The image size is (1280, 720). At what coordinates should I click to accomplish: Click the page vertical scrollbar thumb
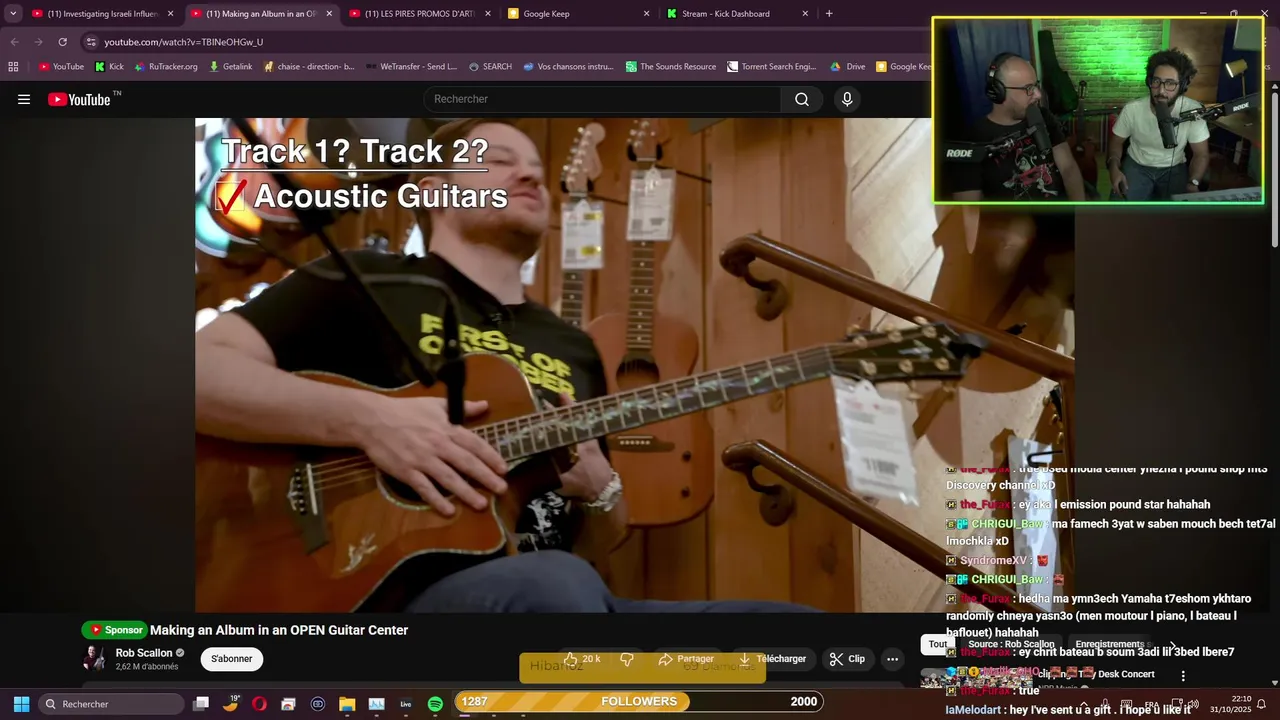pos(1274,168)
